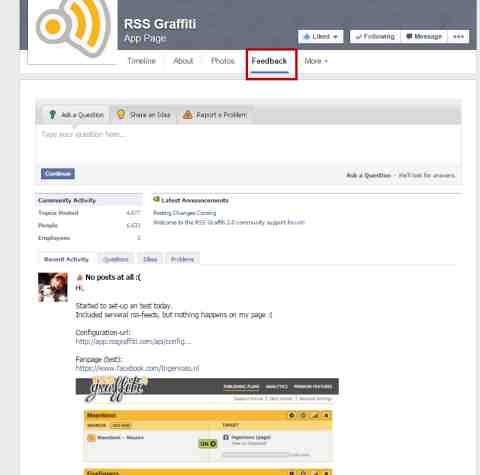480x475 pixels.
Task: Click the lightbulb icon for Share an Idea
Action: tap(121, 114)
